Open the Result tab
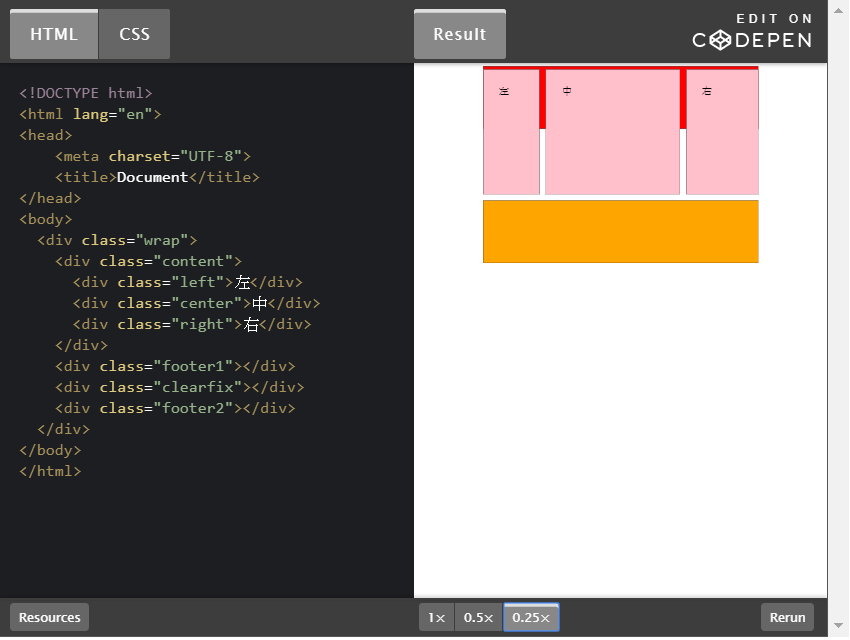This screenshot has height=640, width=850. click(460, 34)
